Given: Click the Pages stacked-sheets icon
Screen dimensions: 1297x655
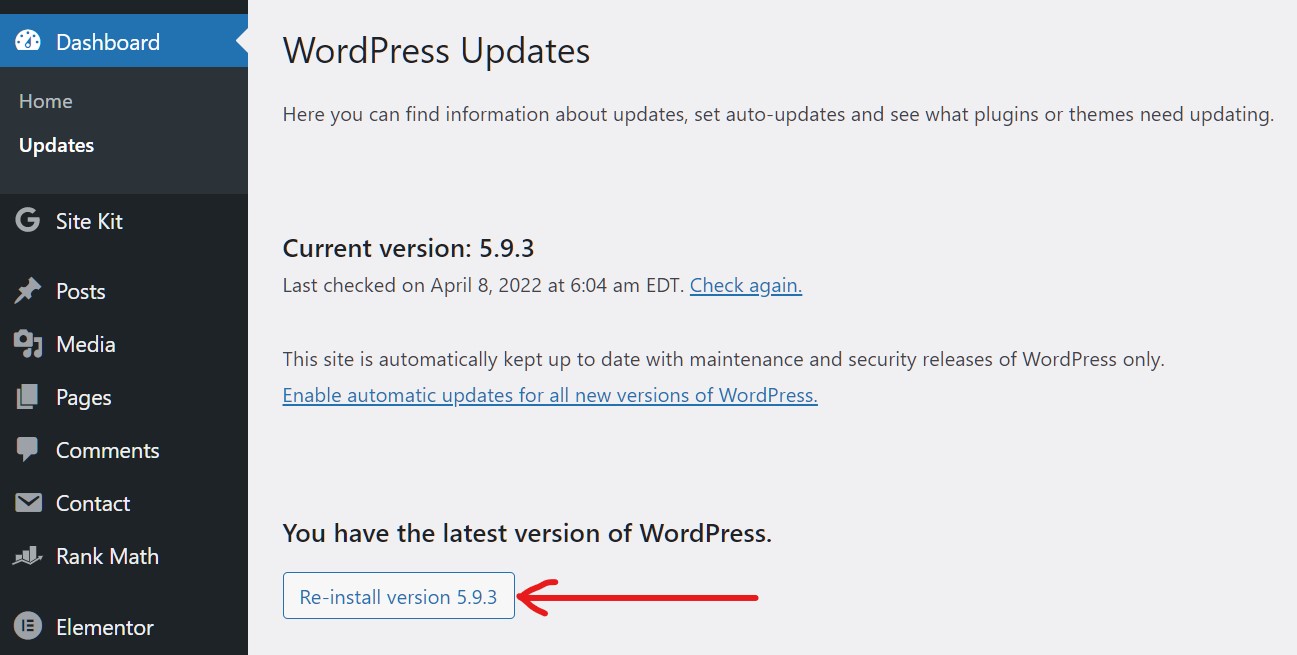Looking at the screenshot, I should (x=28, y=397).
